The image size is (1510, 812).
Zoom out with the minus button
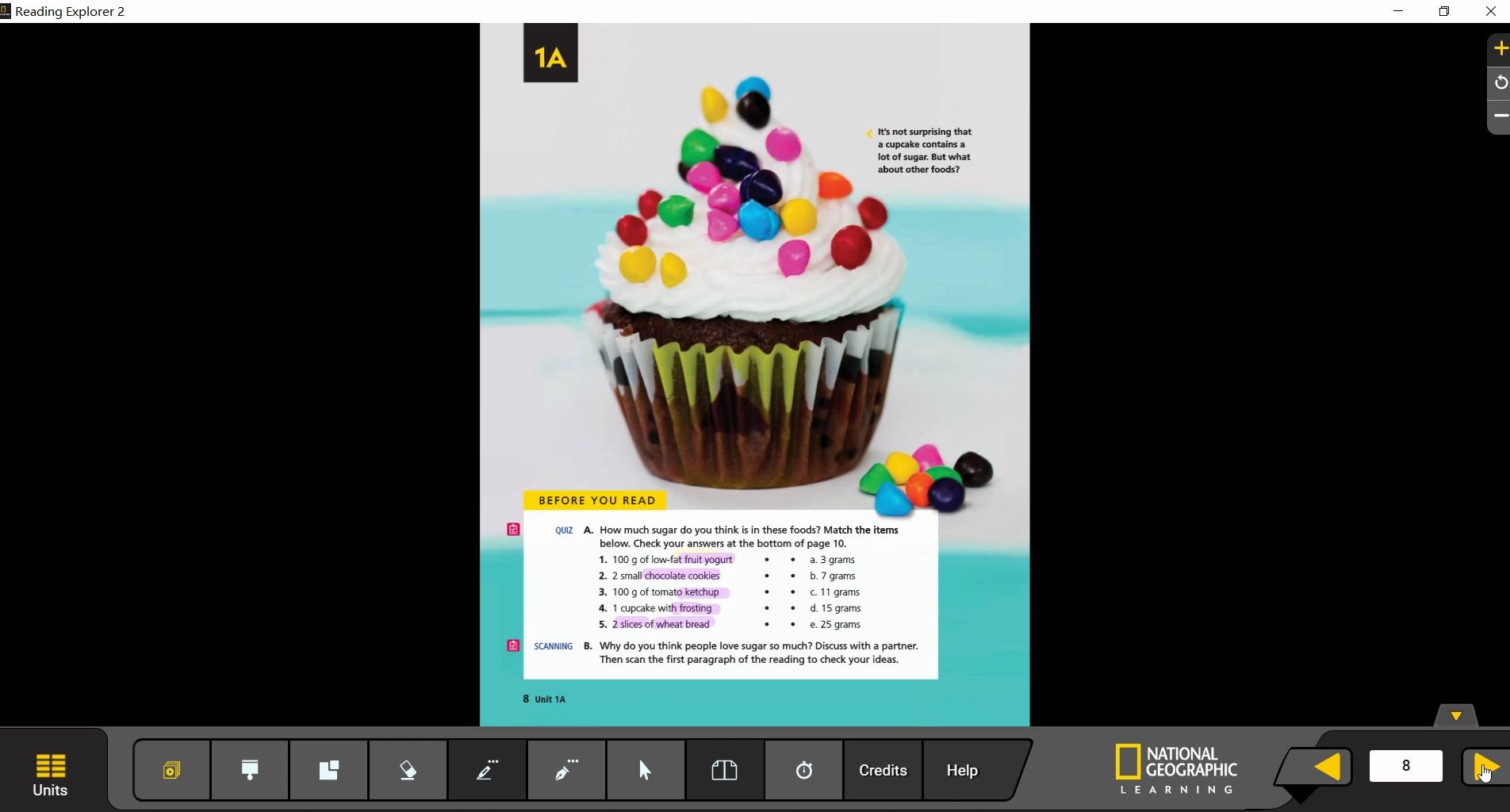pos(1500,116)
